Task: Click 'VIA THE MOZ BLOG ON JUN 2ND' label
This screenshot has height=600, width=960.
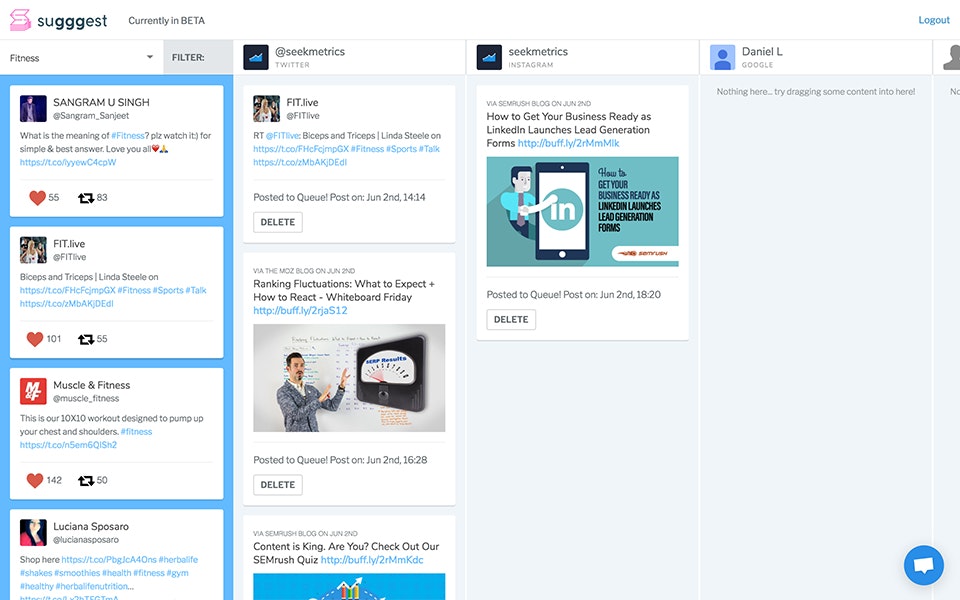Action: [304, 271]
